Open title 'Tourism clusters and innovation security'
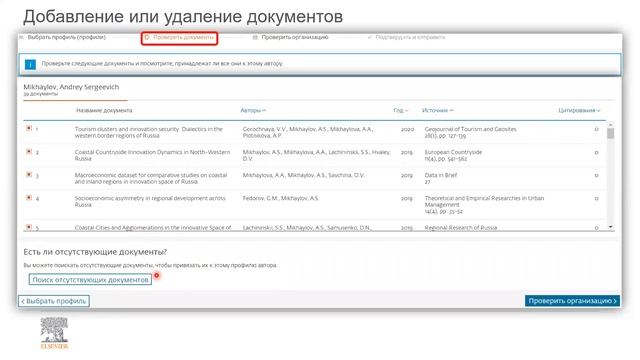The width and height of the screenshot is (640, 360). tap(149, 132)
